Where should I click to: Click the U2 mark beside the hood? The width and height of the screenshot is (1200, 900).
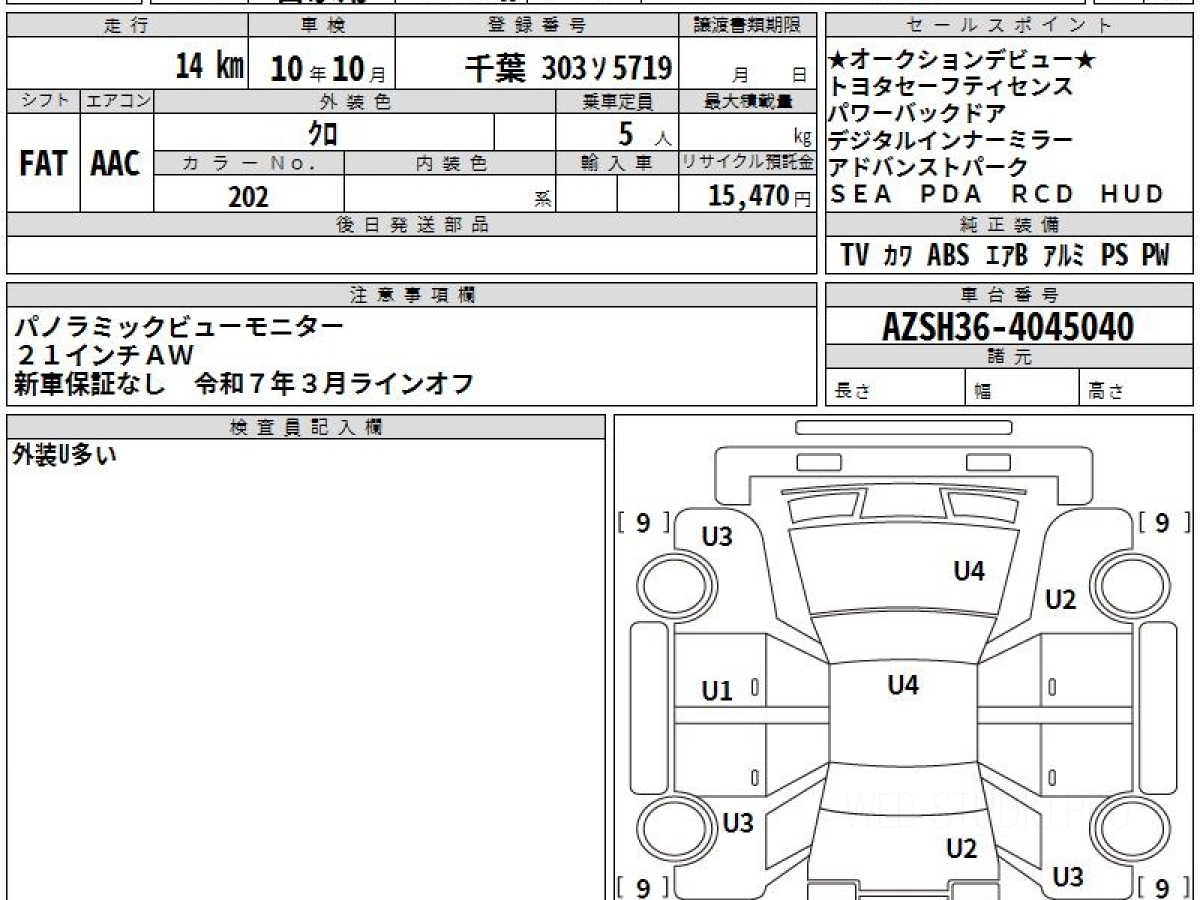[x=1060, y=600]
